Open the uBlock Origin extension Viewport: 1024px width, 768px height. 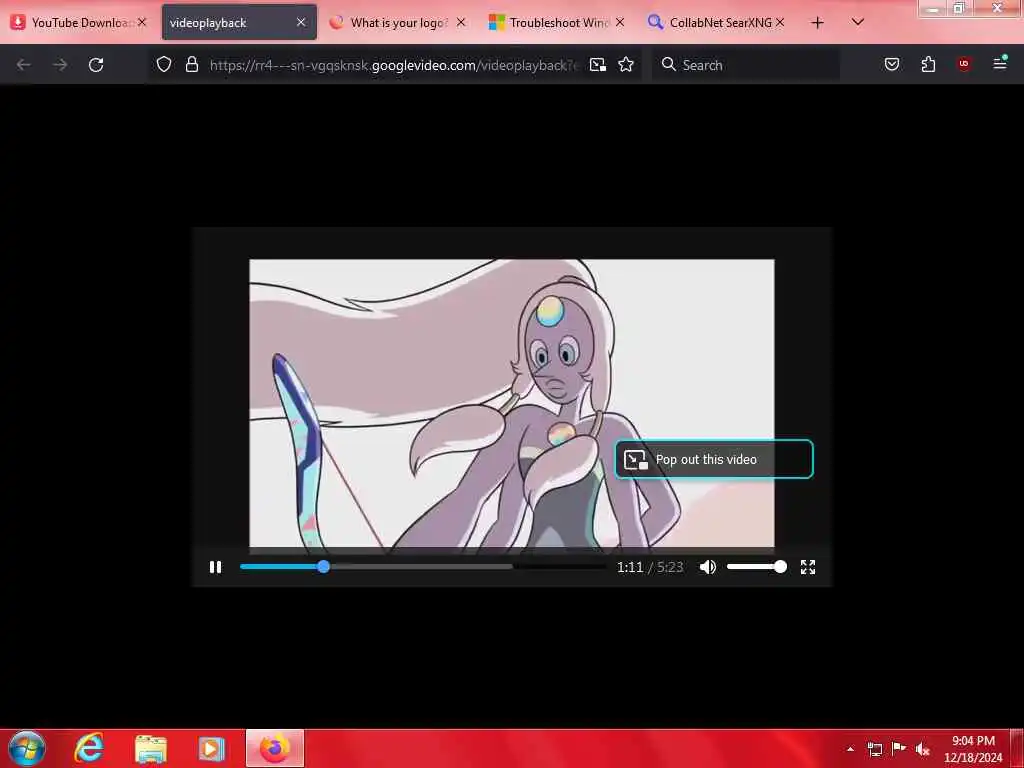point(964,64)
